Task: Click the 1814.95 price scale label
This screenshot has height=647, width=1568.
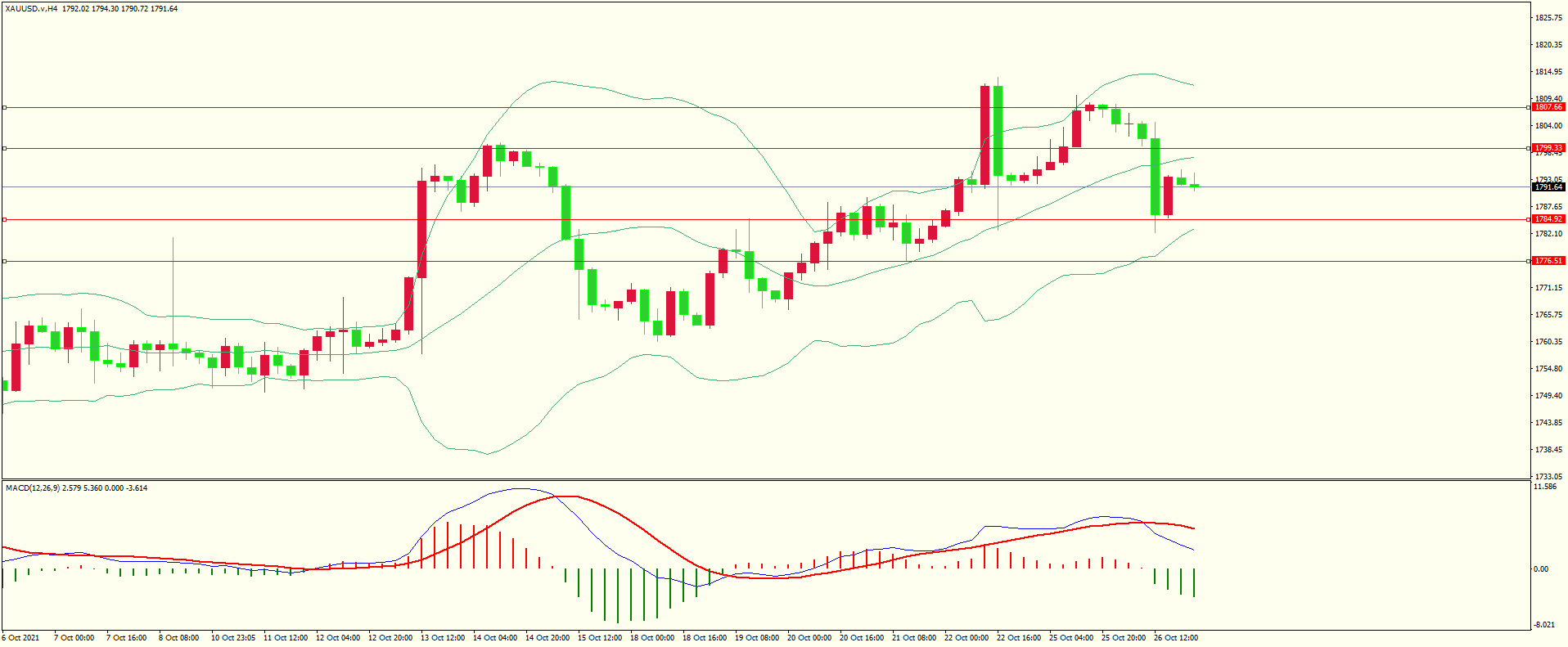Action: [1548, 72]
